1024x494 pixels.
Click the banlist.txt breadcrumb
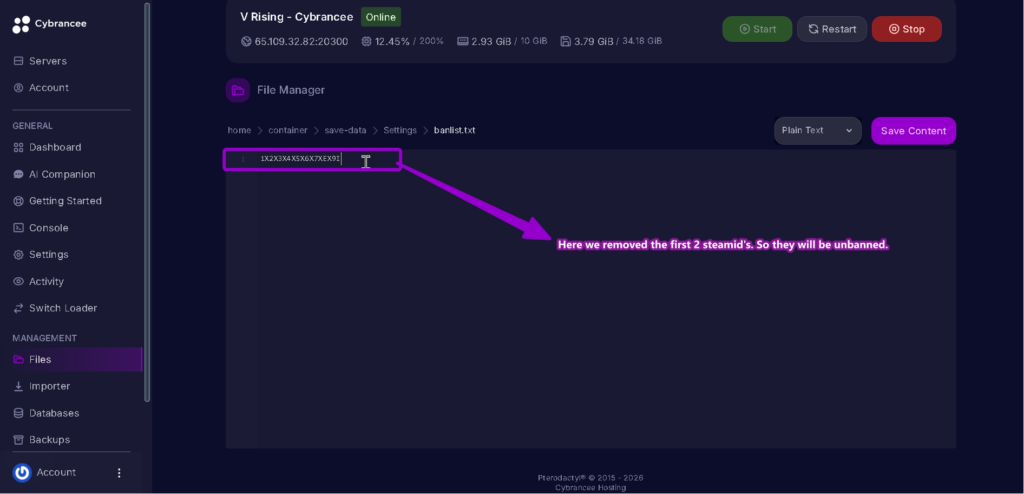tap(455, 130)
